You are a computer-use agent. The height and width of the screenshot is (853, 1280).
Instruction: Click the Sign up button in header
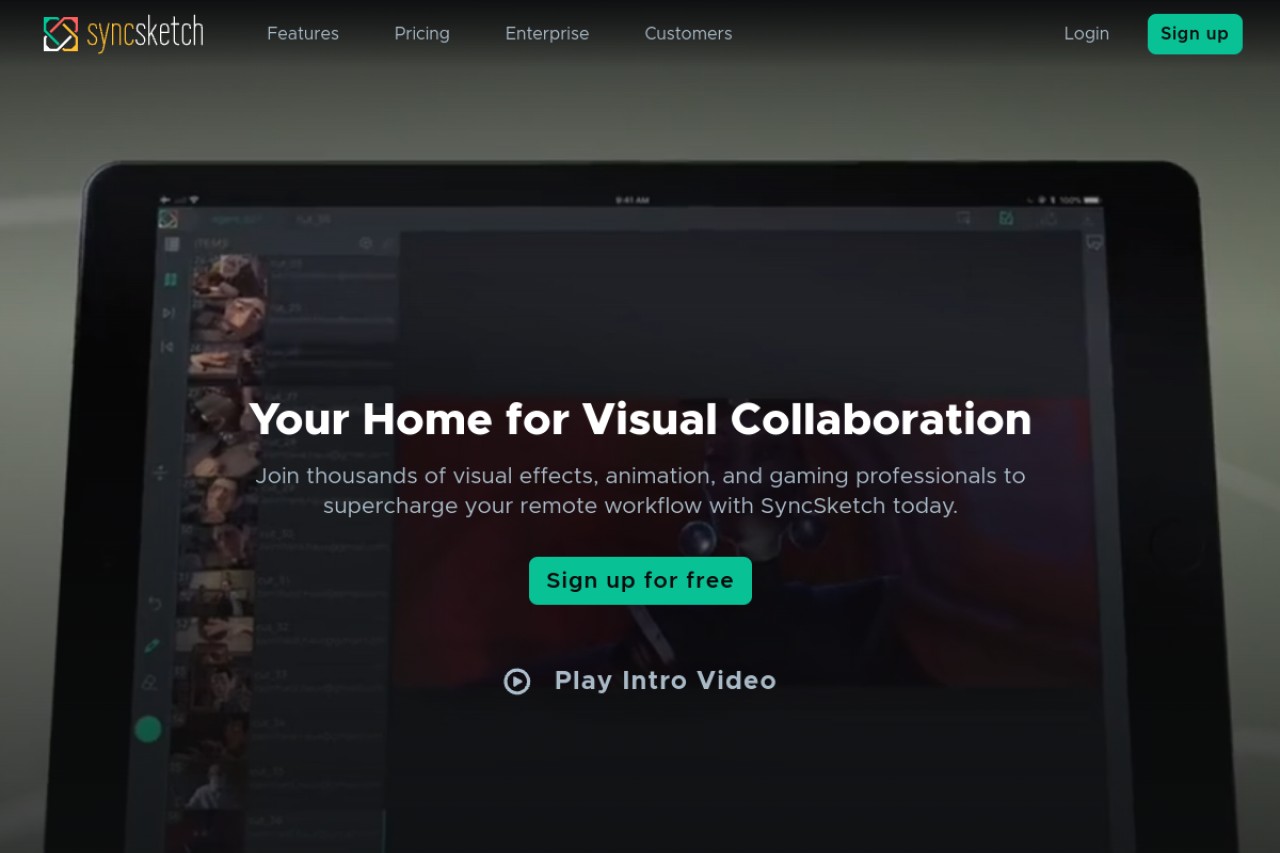(1195, 34)
